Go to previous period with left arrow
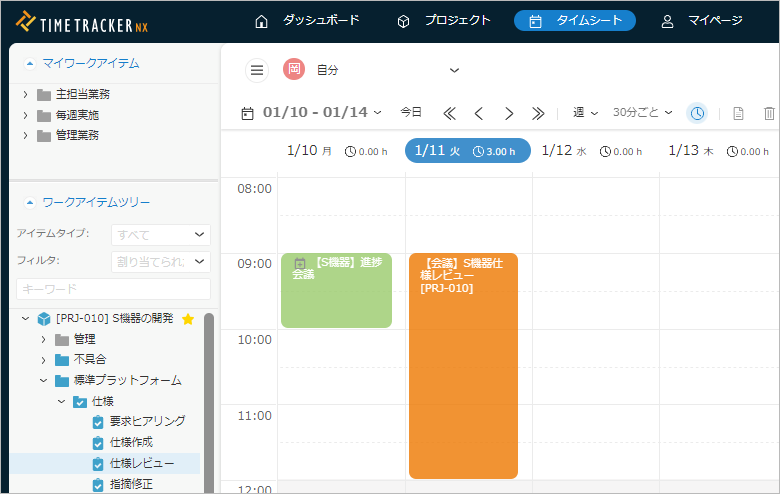 (479, 113)
